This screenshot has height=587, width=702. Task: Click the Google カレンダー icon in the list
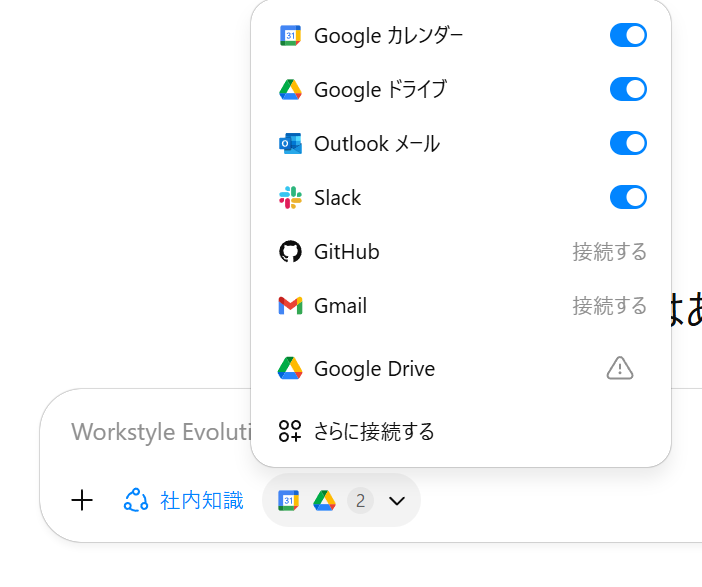pyautogui.click(x=290, y=35)
